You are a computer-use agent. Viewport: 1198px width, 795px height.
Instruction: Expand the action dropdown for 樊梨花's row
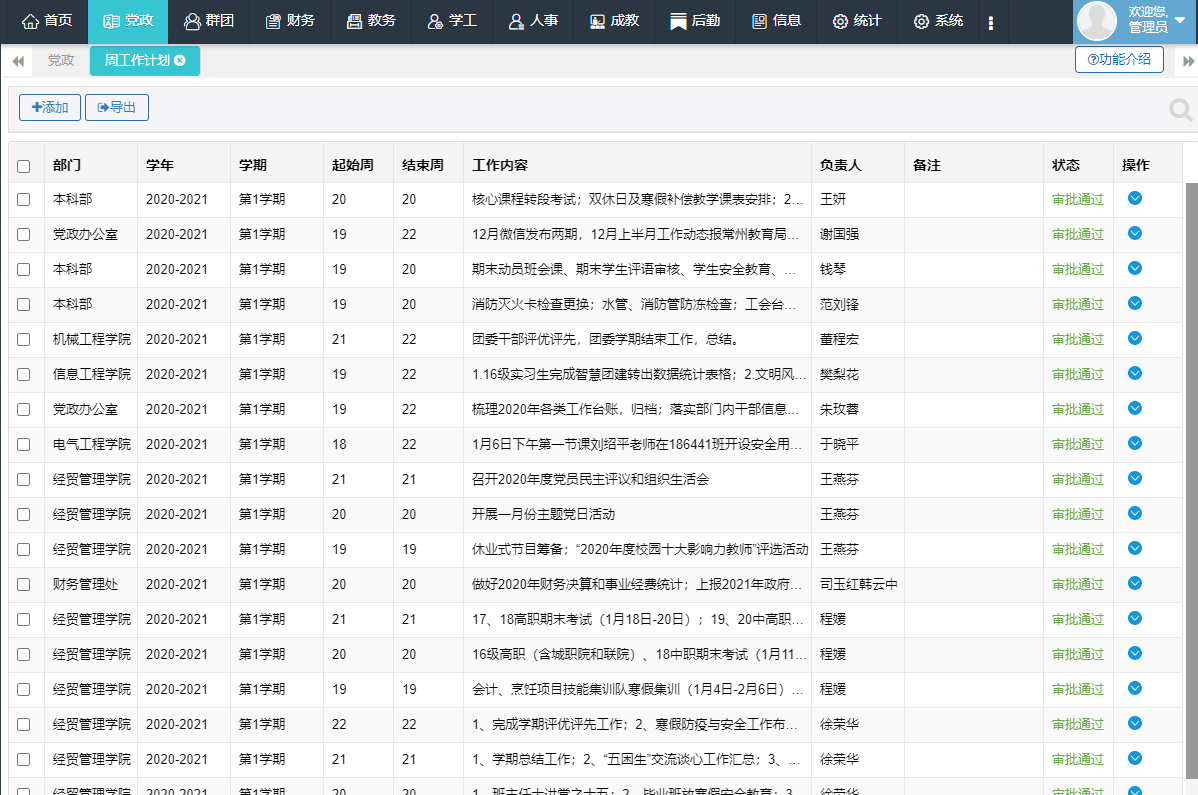coord(1134,374)
